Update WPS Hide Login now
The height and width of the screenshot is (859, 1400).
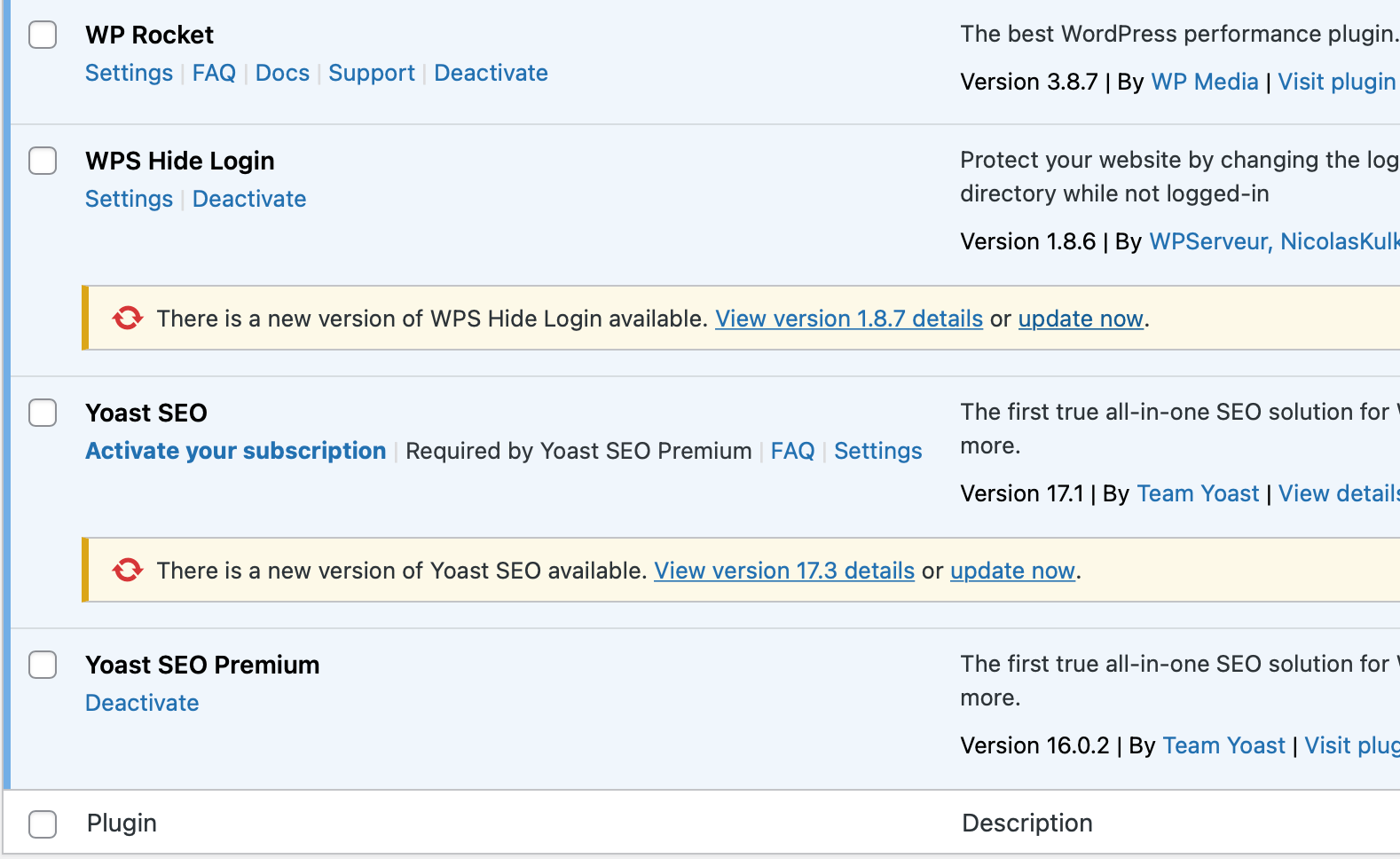tap(1081, 319)
